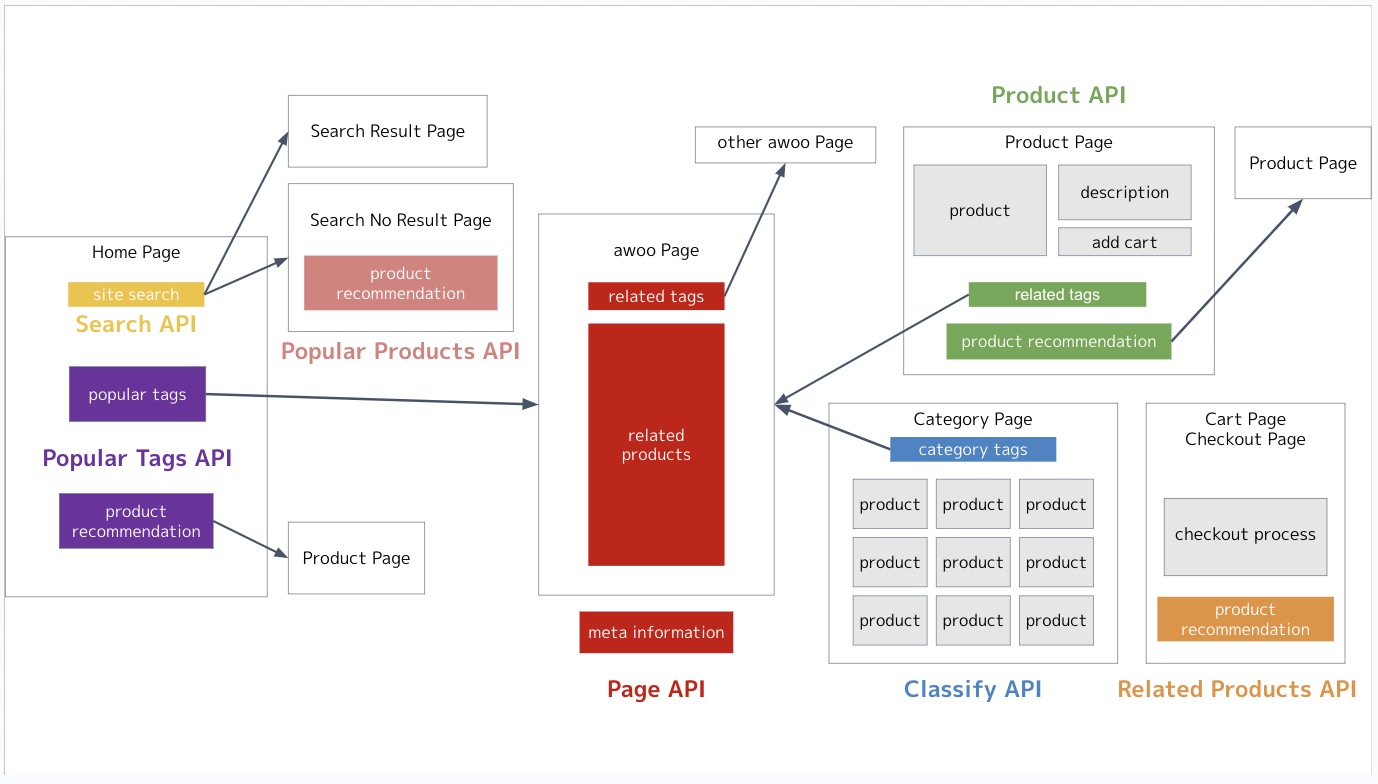
Task: Click the gray description box
Action: [x=1124, y=192]
